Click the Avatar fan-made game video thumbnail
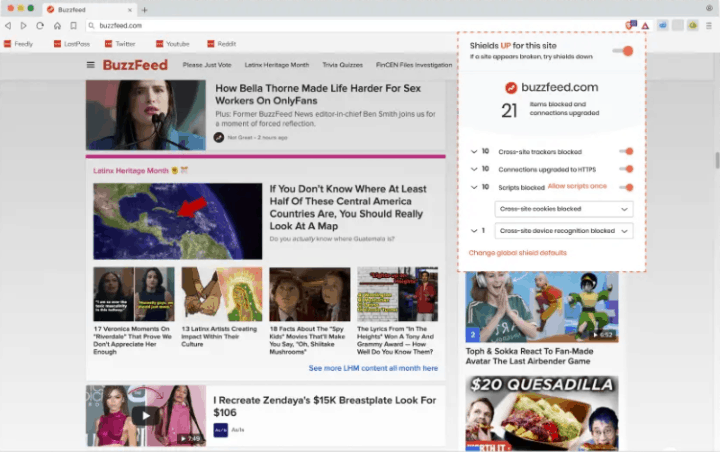 click(542, 307)
